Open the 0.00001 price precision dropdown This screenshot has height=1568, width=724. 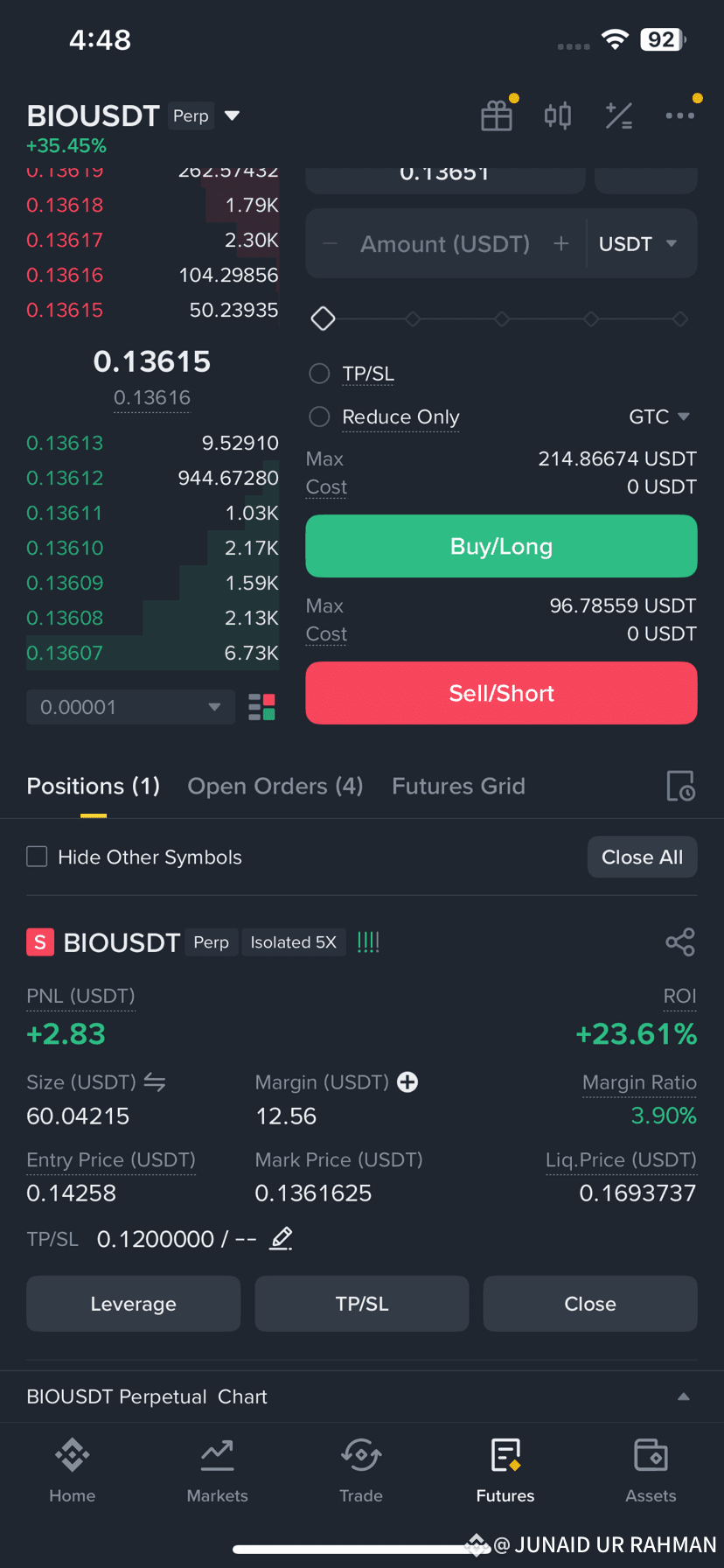click(x=131, y=707)
